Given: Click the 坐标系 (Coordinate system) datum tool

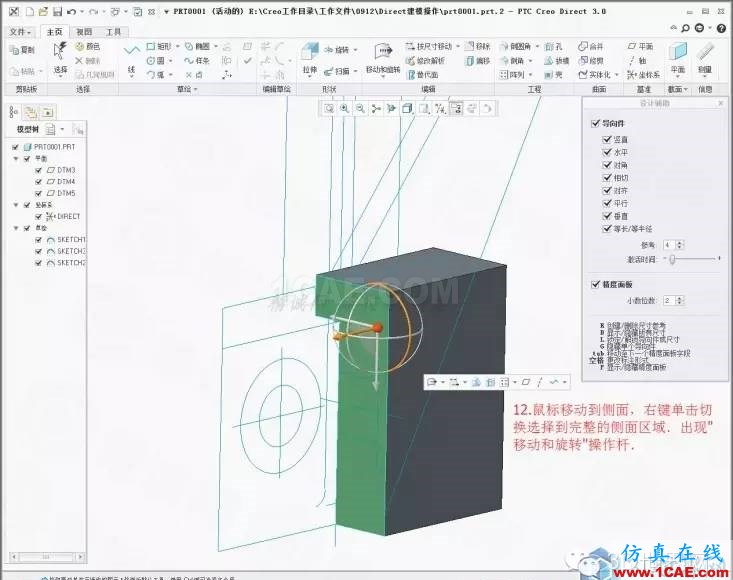Looking at the screenshot, I should pos(644,74).
